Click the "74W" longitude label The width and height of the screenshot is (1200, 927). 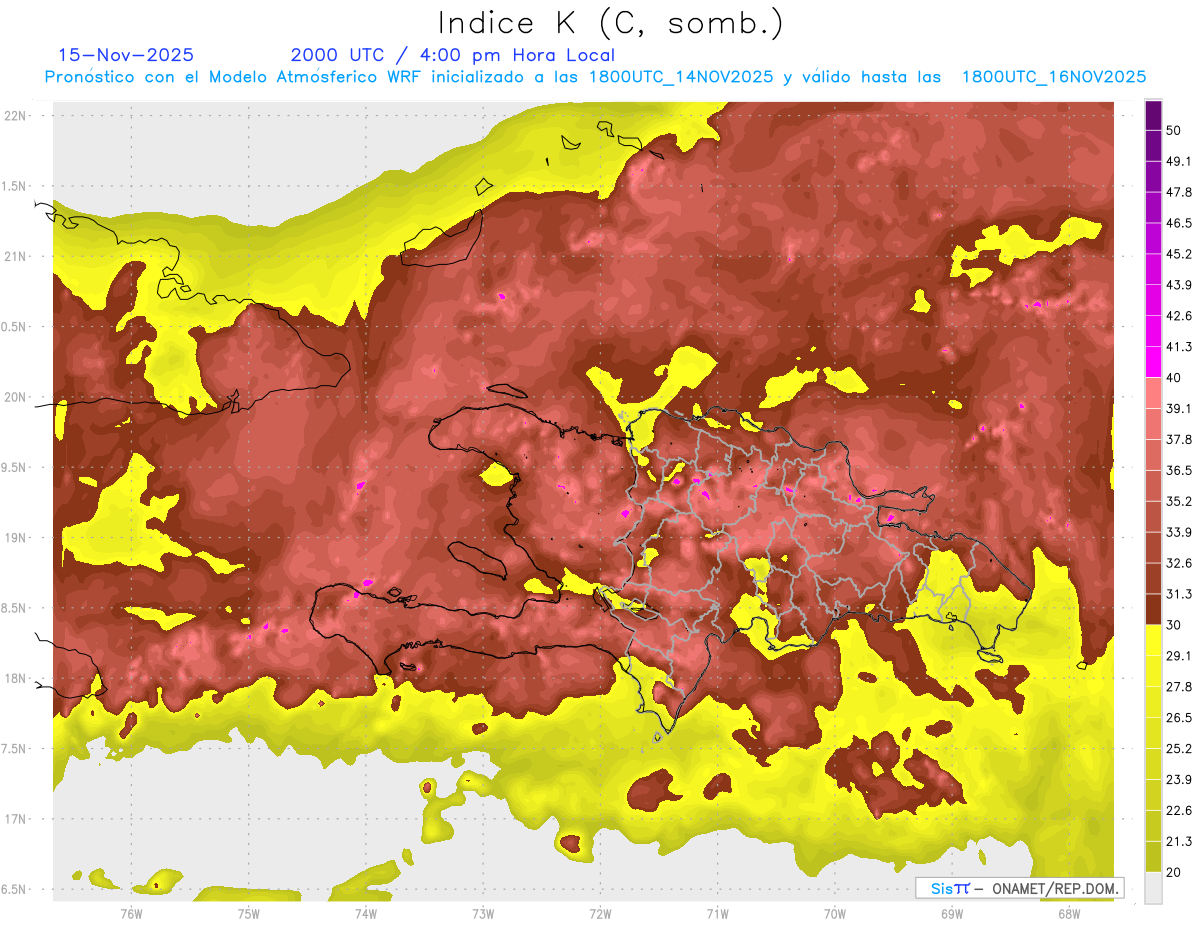pos(366,913)
